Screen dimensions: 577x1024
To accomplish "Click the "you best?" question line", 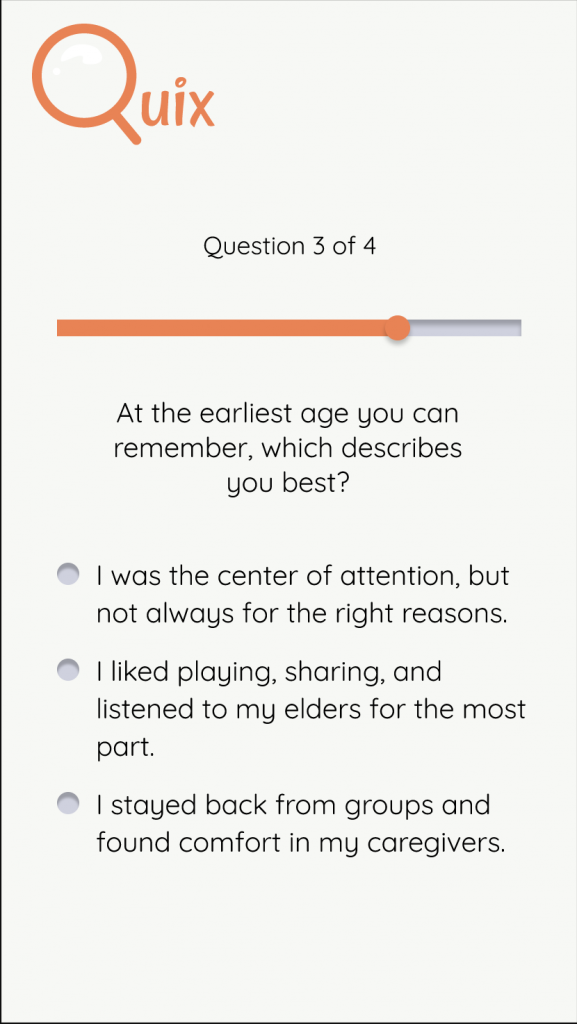I will [288, 485].
